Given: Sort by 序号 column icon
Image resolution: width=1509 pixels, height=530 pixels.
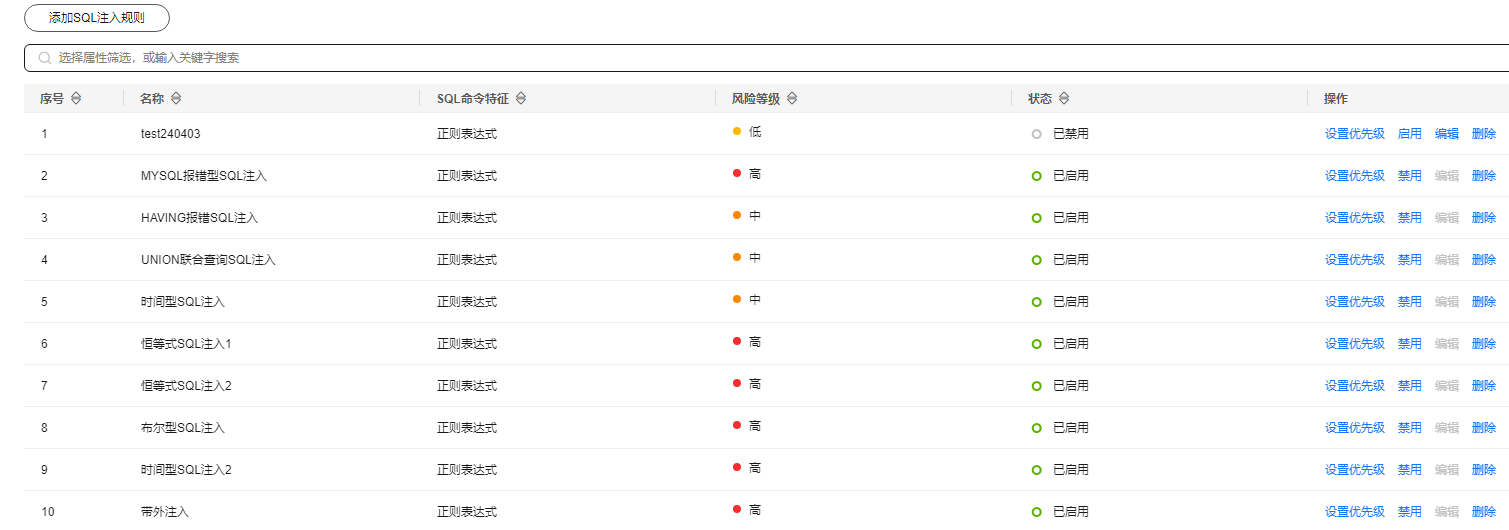Looking at the screenshot, I should 75,99.
